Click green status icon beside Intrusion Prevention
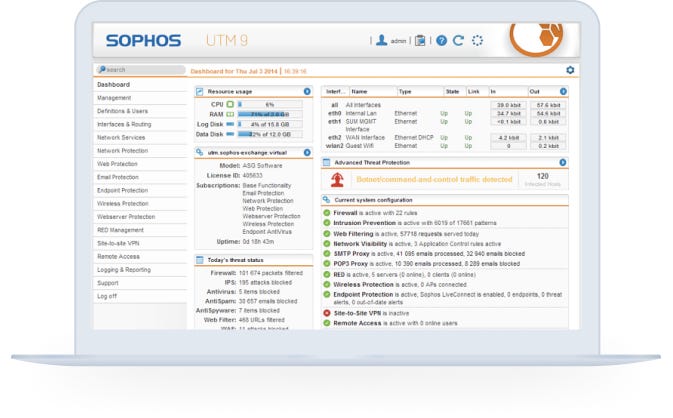 (x=327, y=223)
